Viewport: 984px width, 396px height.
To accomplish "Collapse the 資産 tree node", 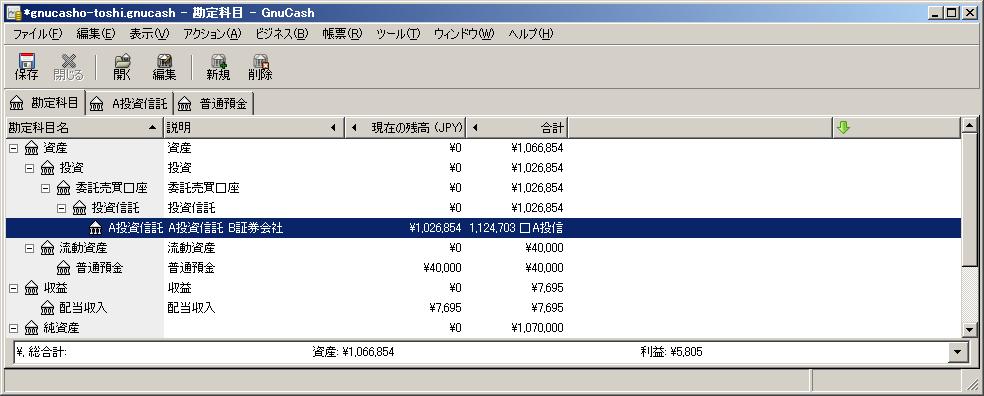I will click(x=13, y=149).
